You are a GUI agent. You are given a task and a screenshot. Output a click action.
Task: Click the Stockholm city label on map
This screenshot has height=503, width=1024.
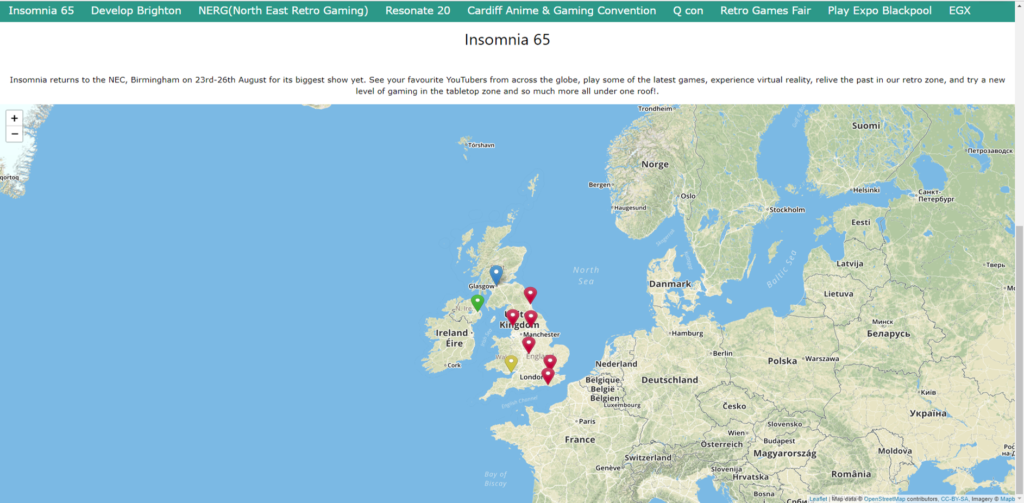786,210
